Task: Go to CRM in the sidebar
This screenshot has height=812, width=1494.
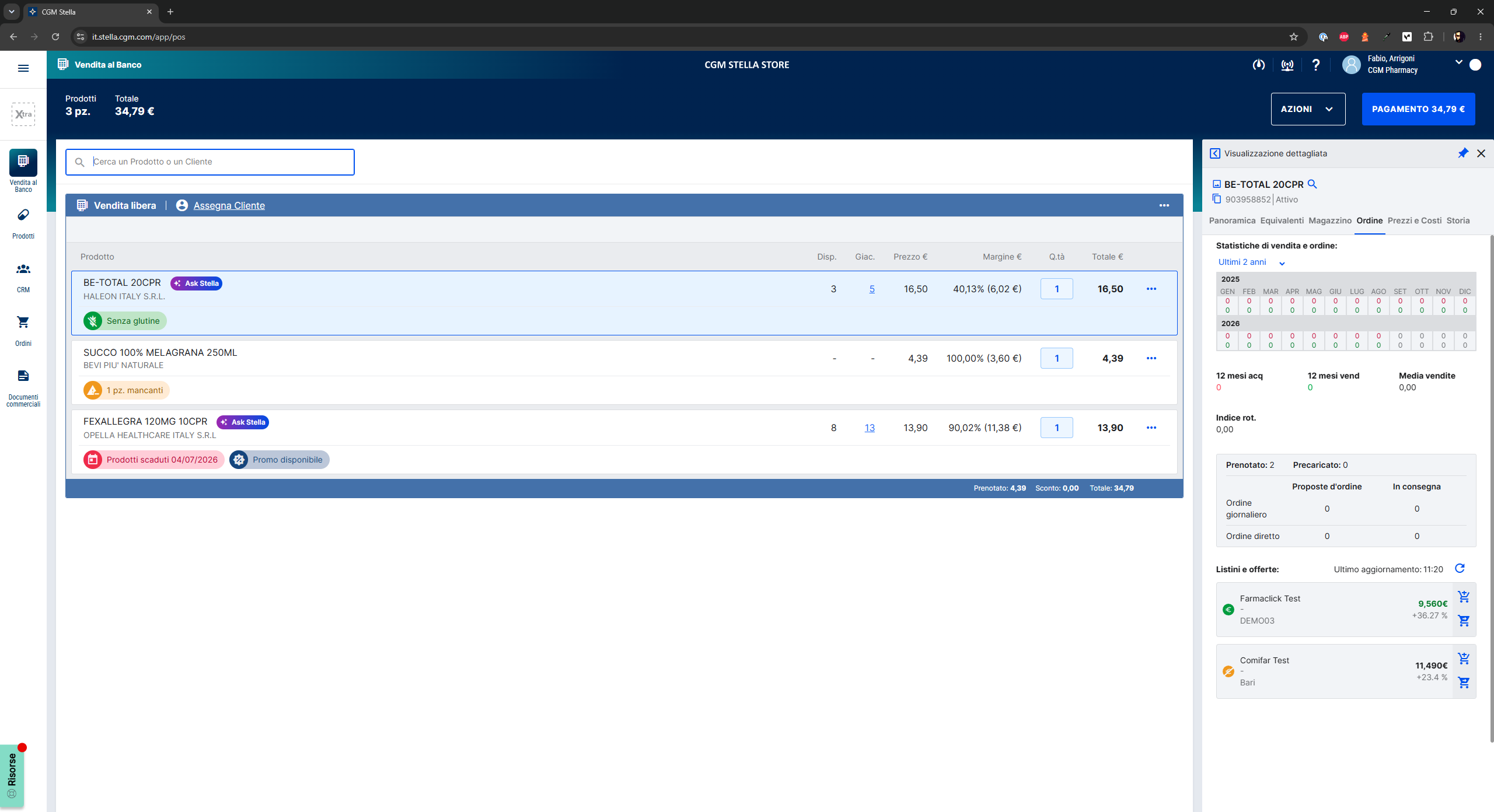Action: 23,277
